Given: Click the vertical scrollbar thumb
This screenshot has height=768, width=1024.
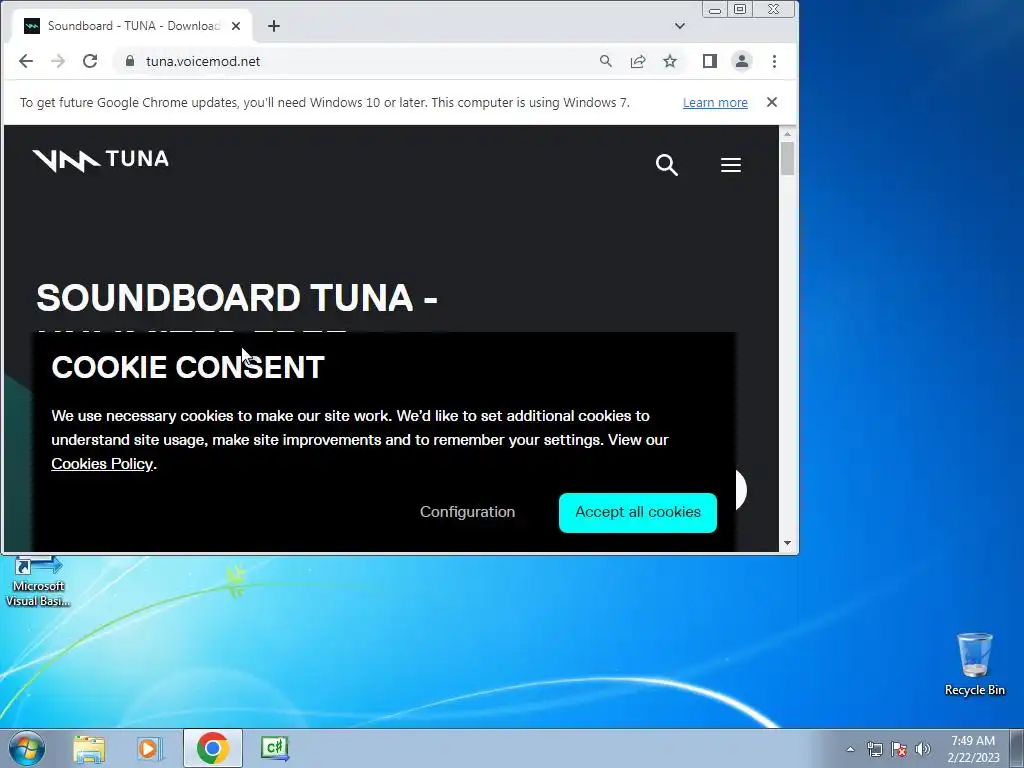Looking at the screenshot, I should point(787,158).
